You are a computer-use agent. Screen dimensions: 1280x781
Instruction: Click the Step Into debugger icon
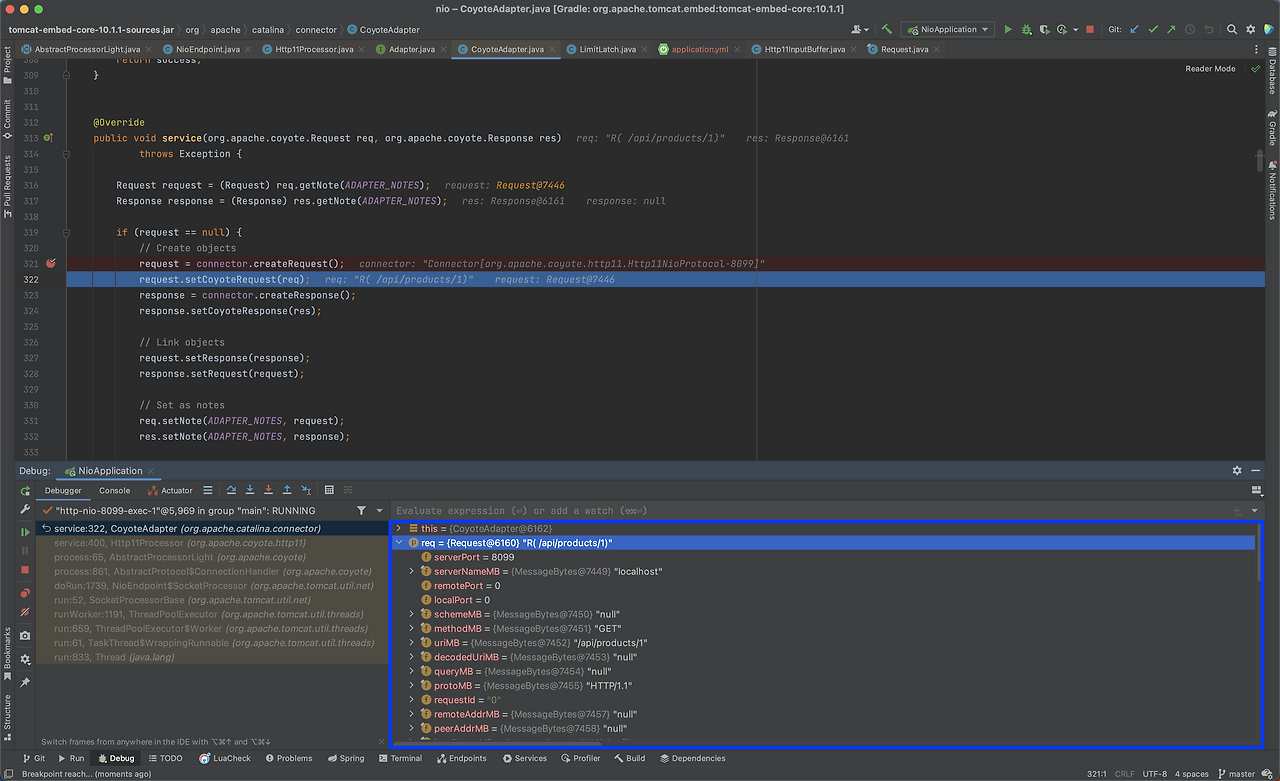click(x=250, y=490)
